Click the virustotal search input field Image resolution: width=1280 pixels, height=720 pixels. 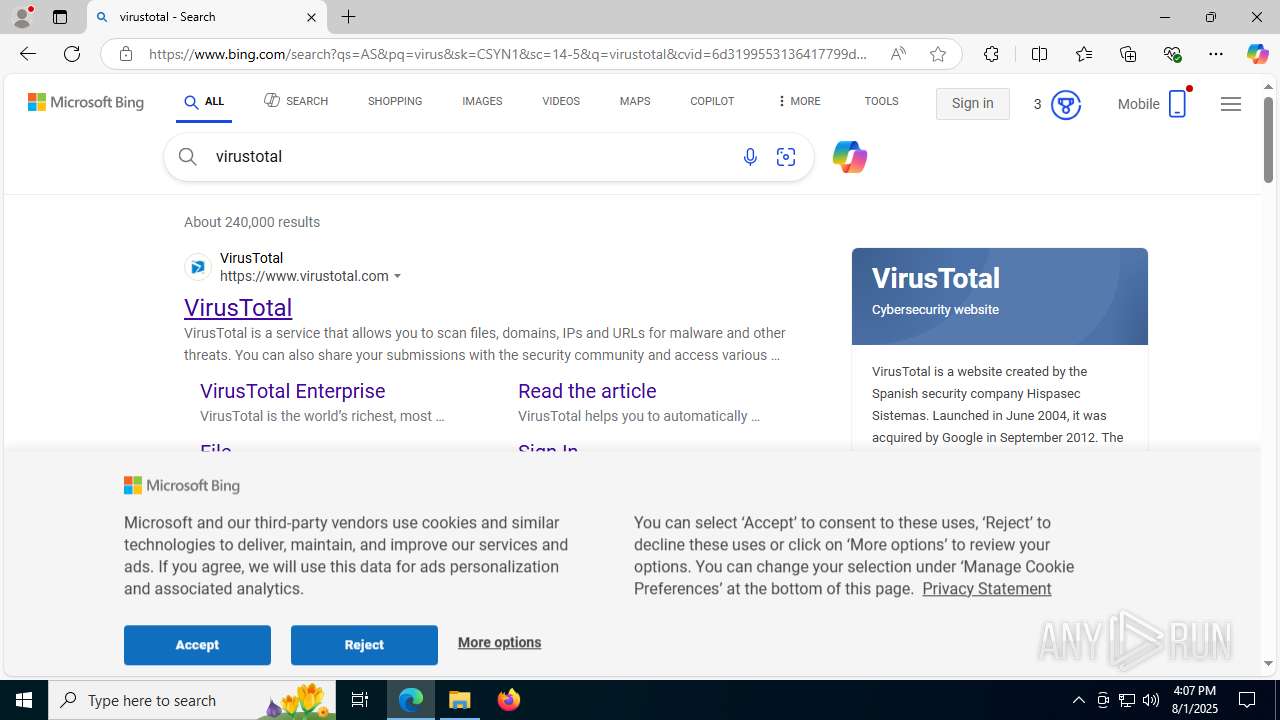coord(470,157)
